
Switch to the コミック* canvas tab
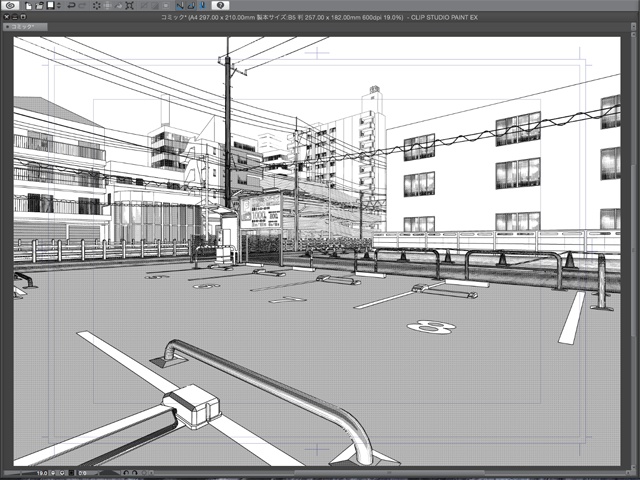pyautogui.click(x=25, y=27)
